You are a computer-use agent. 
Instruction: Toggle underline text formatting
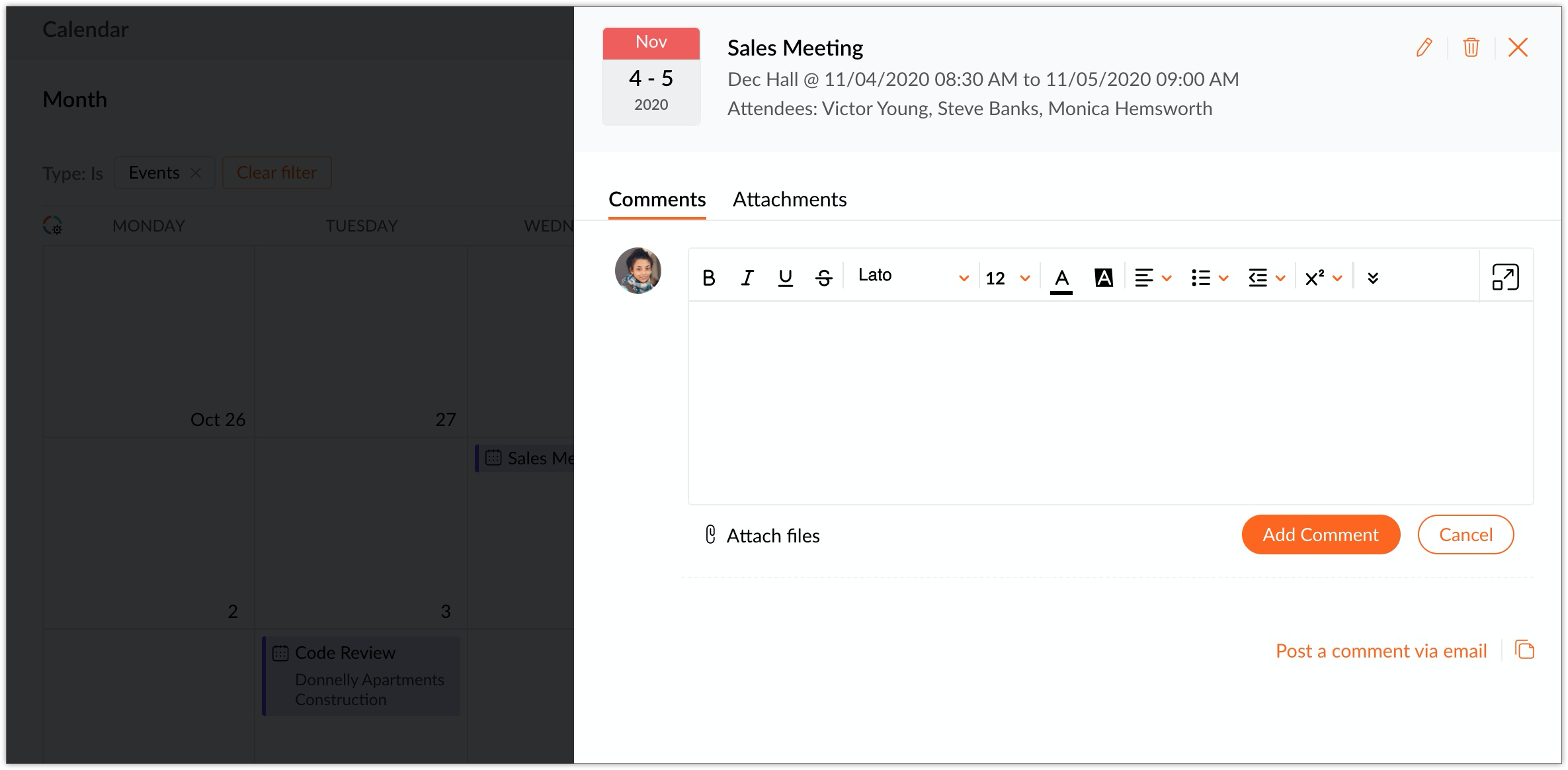785,278
